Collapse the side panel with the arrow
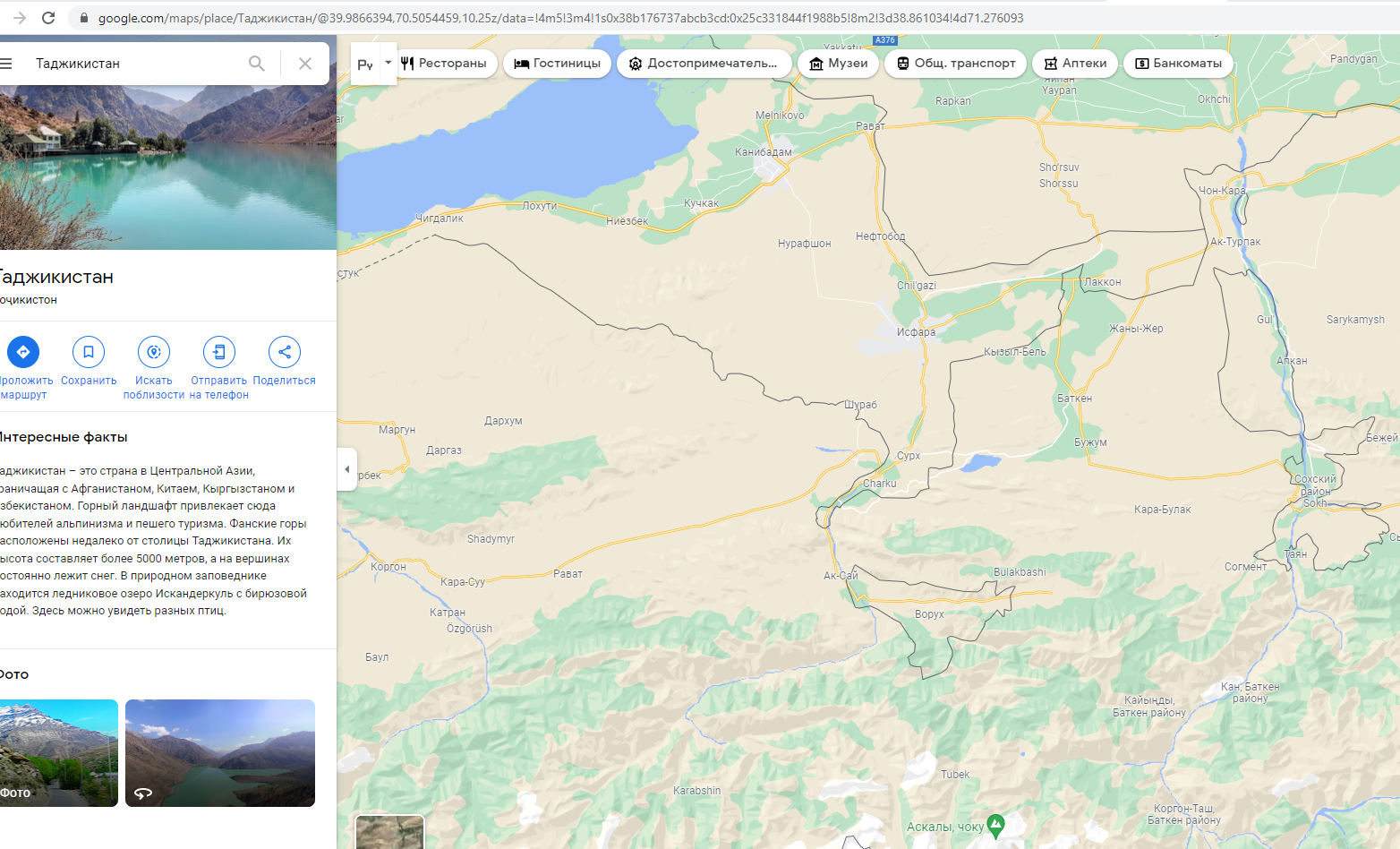1400x849 pixels. [347, 468]
